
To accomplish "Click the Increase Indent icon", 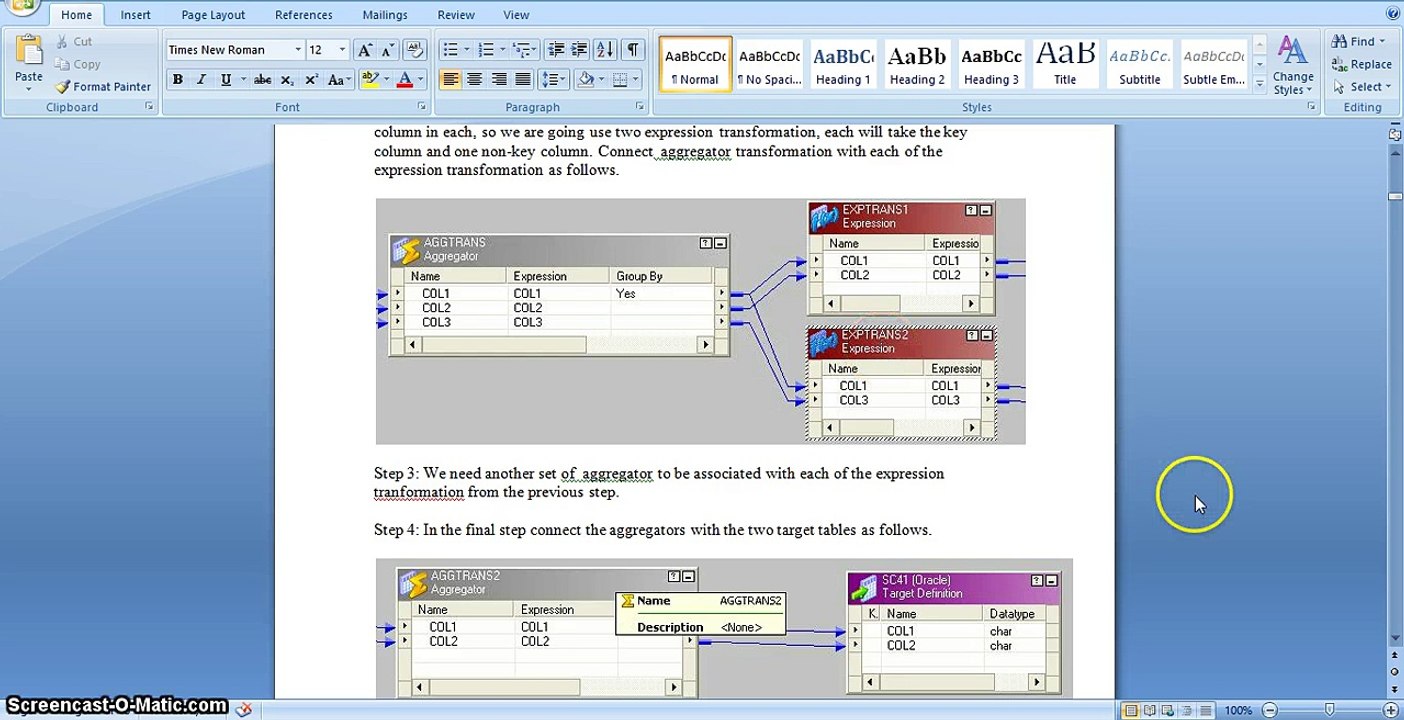I will (580, 50).
